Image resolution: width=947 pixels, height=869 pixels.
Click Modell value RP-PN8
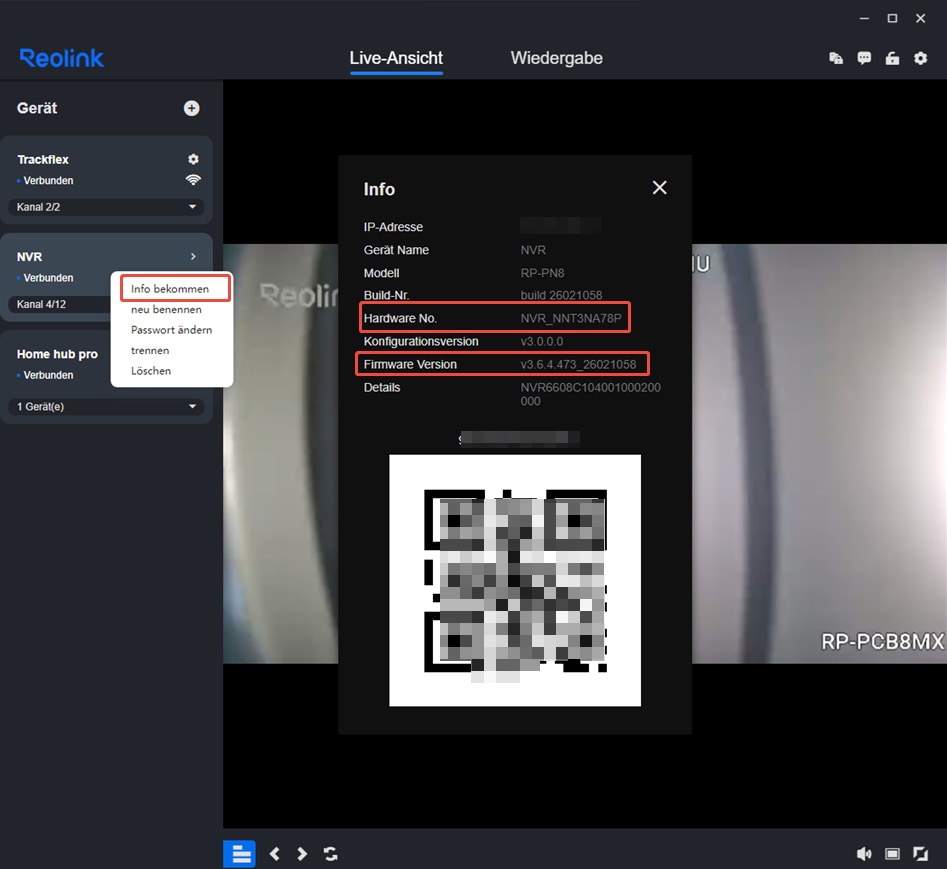click(x=542, y=273)
